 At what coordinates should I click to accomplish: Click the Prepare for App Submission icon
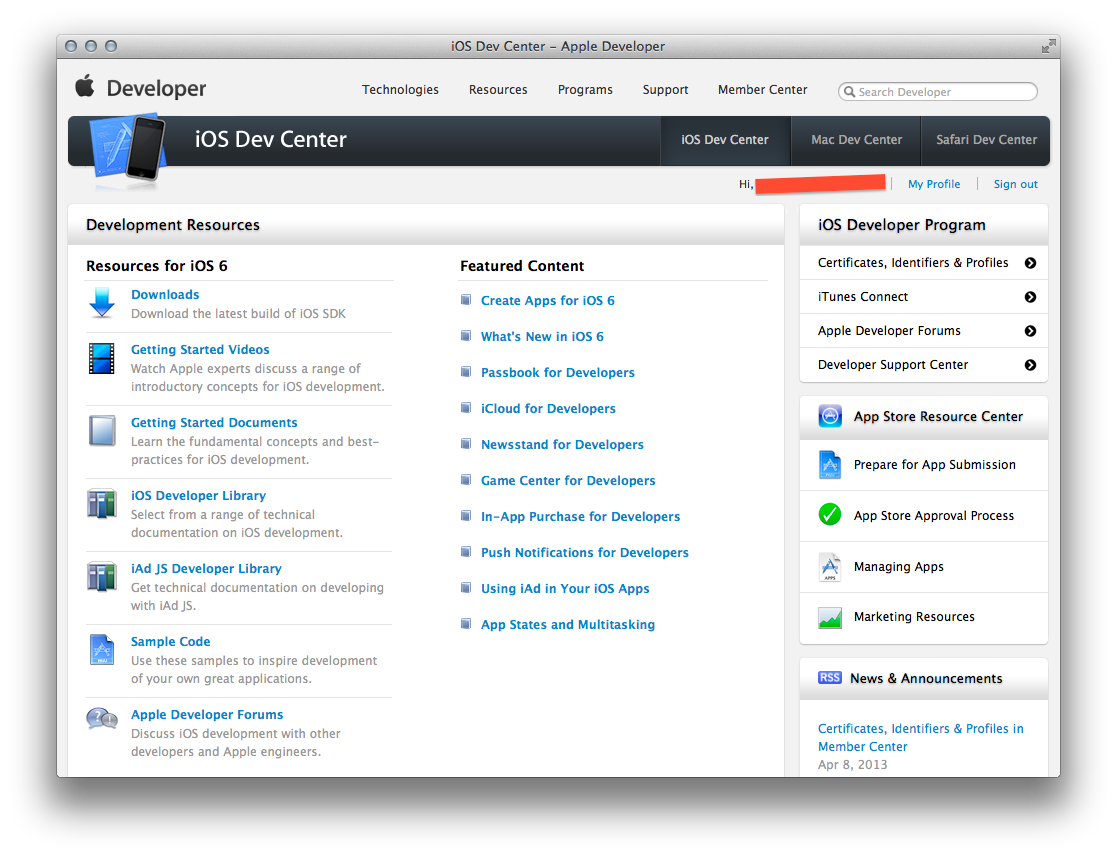pyautogui.click(x=830, y=465)
